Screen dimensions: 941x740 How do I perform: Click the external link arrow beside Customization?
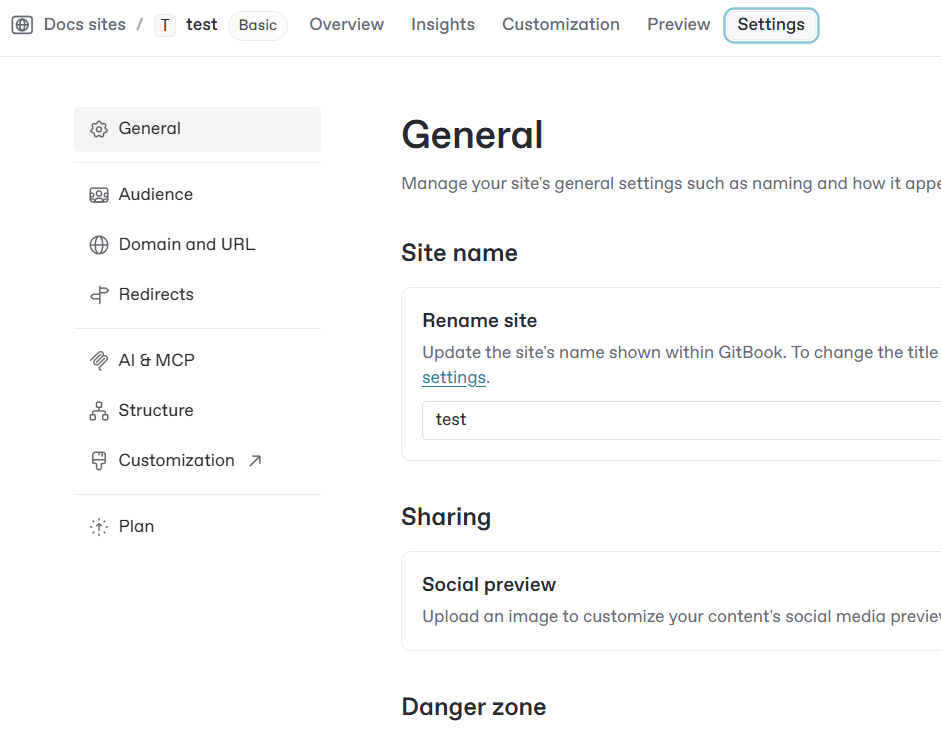point(255,461)
